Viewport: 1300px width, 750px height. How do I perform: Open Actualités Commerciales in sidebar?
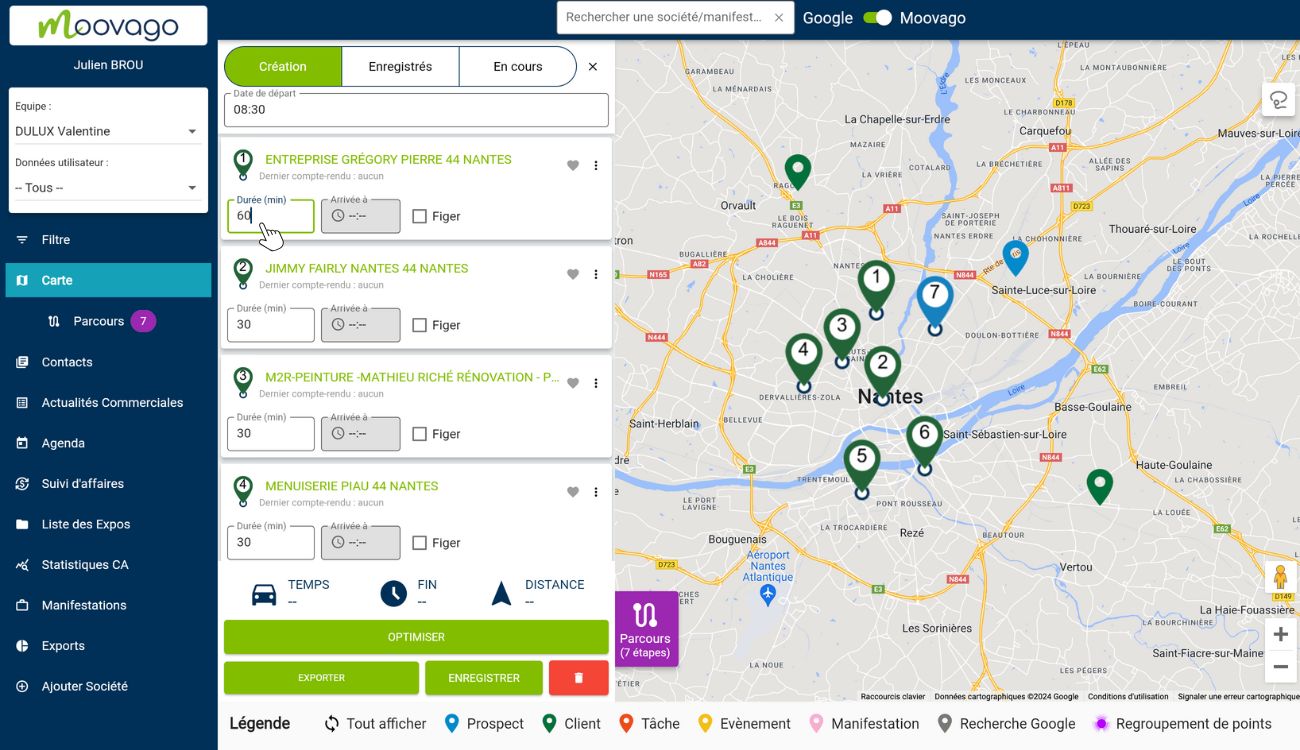(x=108, y=402)
